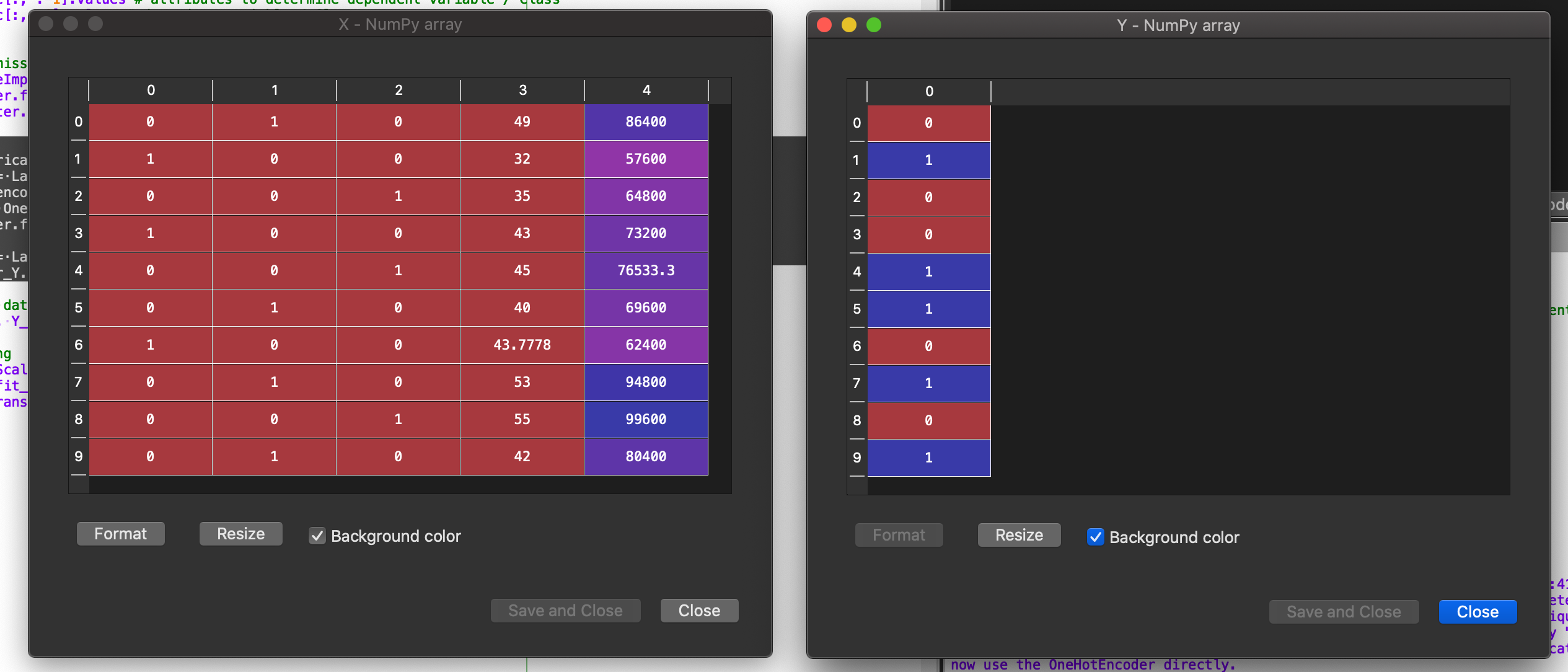The width and height of the screenshot is (1568, 672).
Task: Disable Background color in X array window
Action: coord(318,536)
